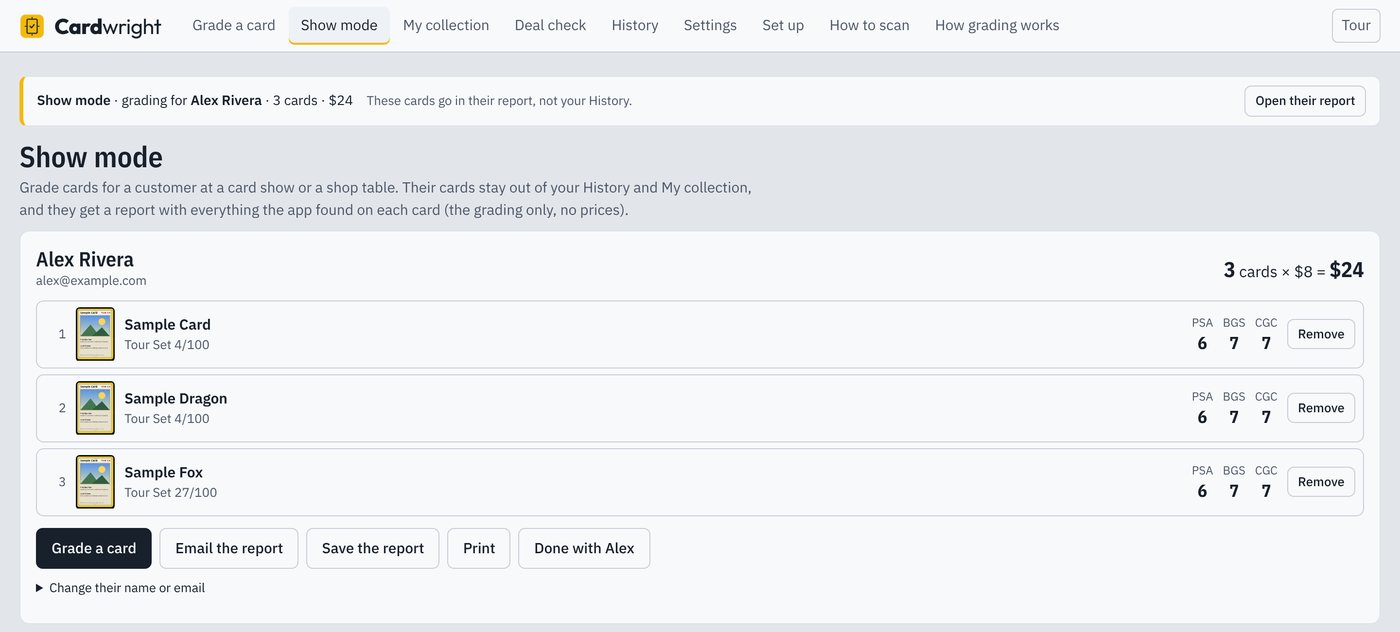Finish session with Done with Alex

(x=584, y=548)
